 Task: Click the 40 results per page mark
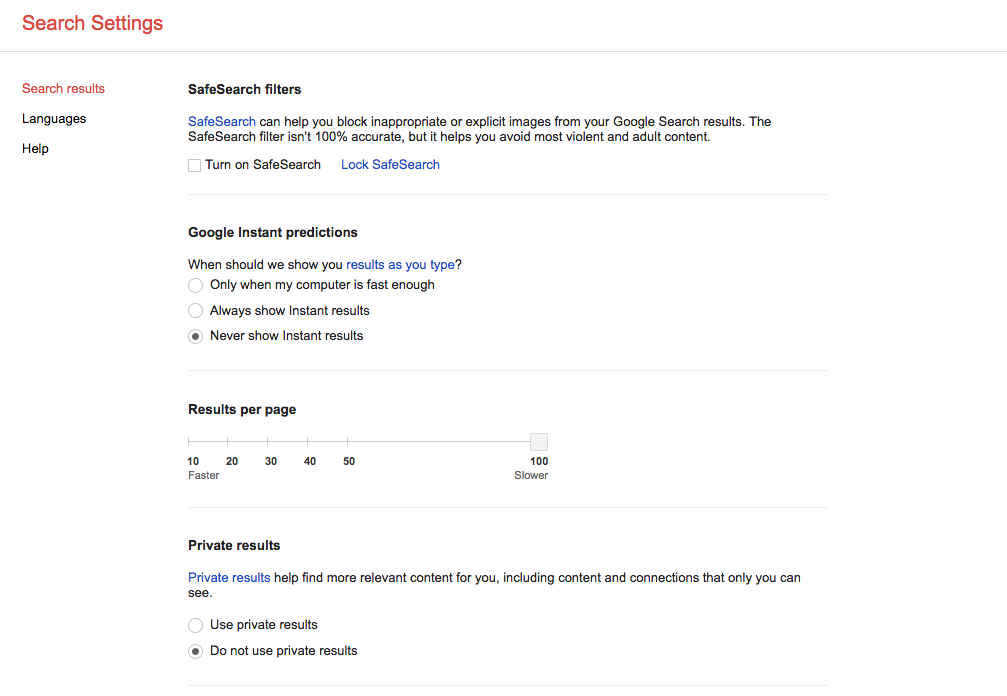point(309,440)
